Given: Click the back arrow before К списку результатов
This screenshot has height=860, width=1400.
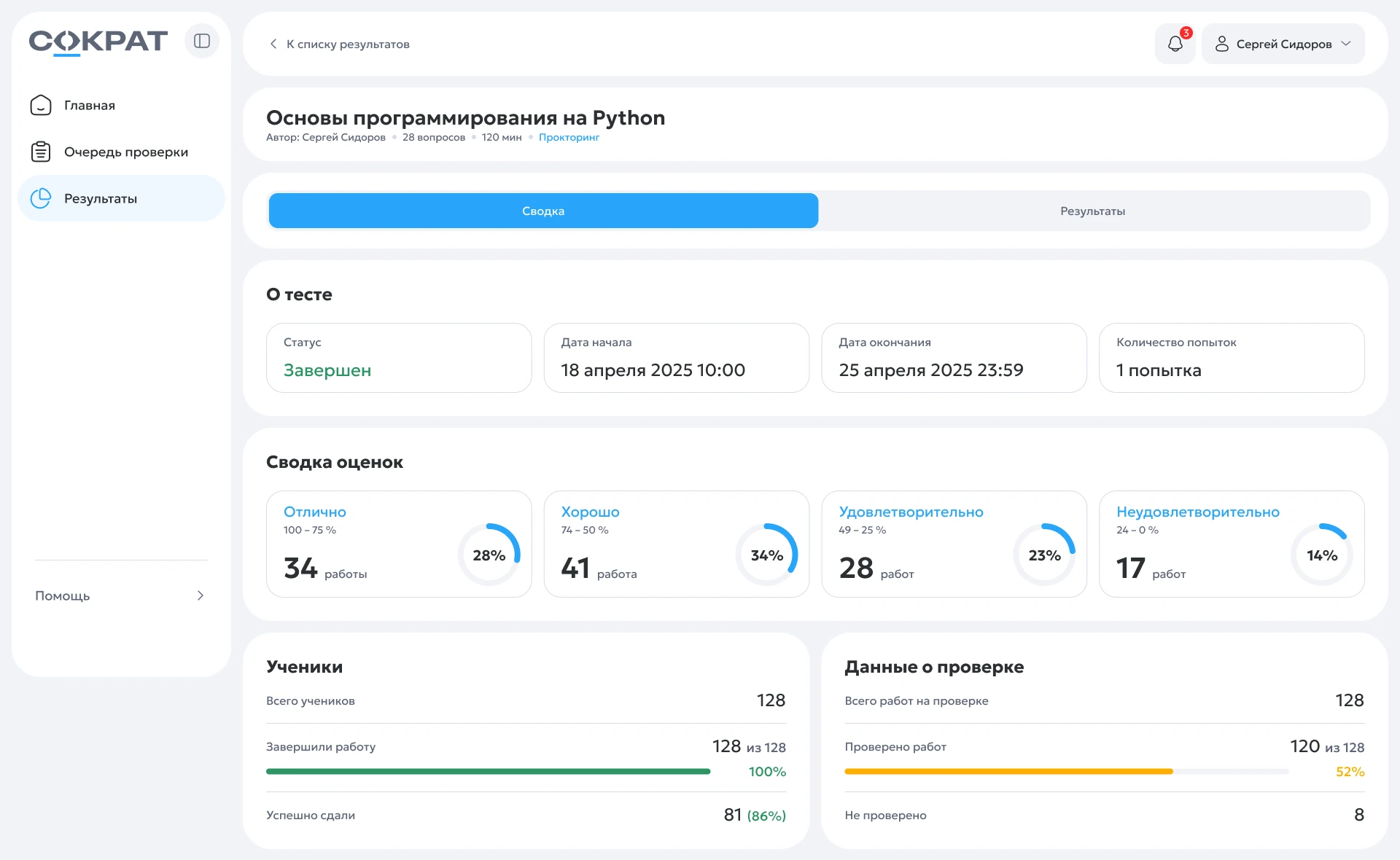Looking at the screenshot, I should coord(273,44).
